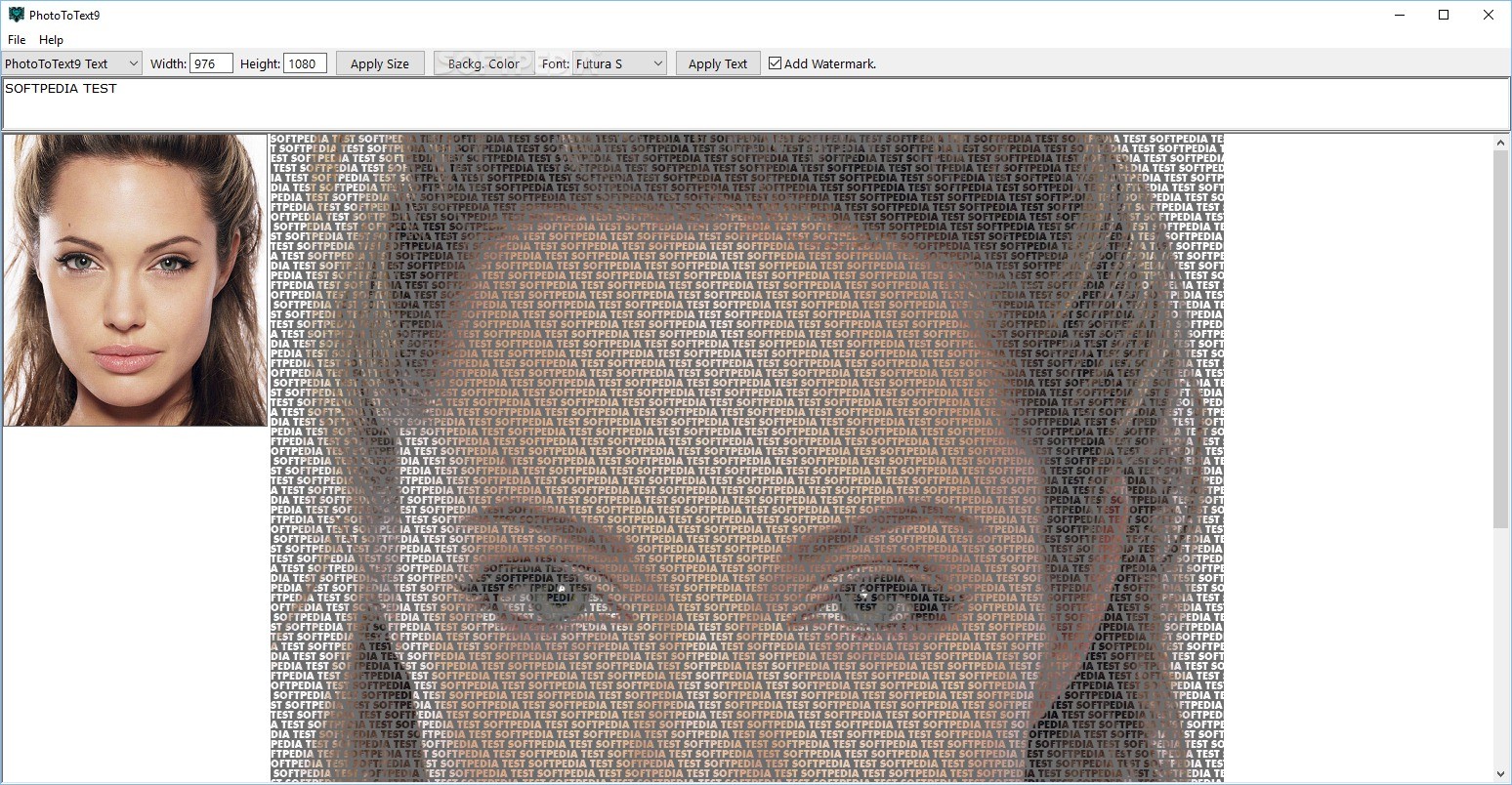Click the Width input field
This screenshot has height=785, width=1512.
click(x=211, y=63)
